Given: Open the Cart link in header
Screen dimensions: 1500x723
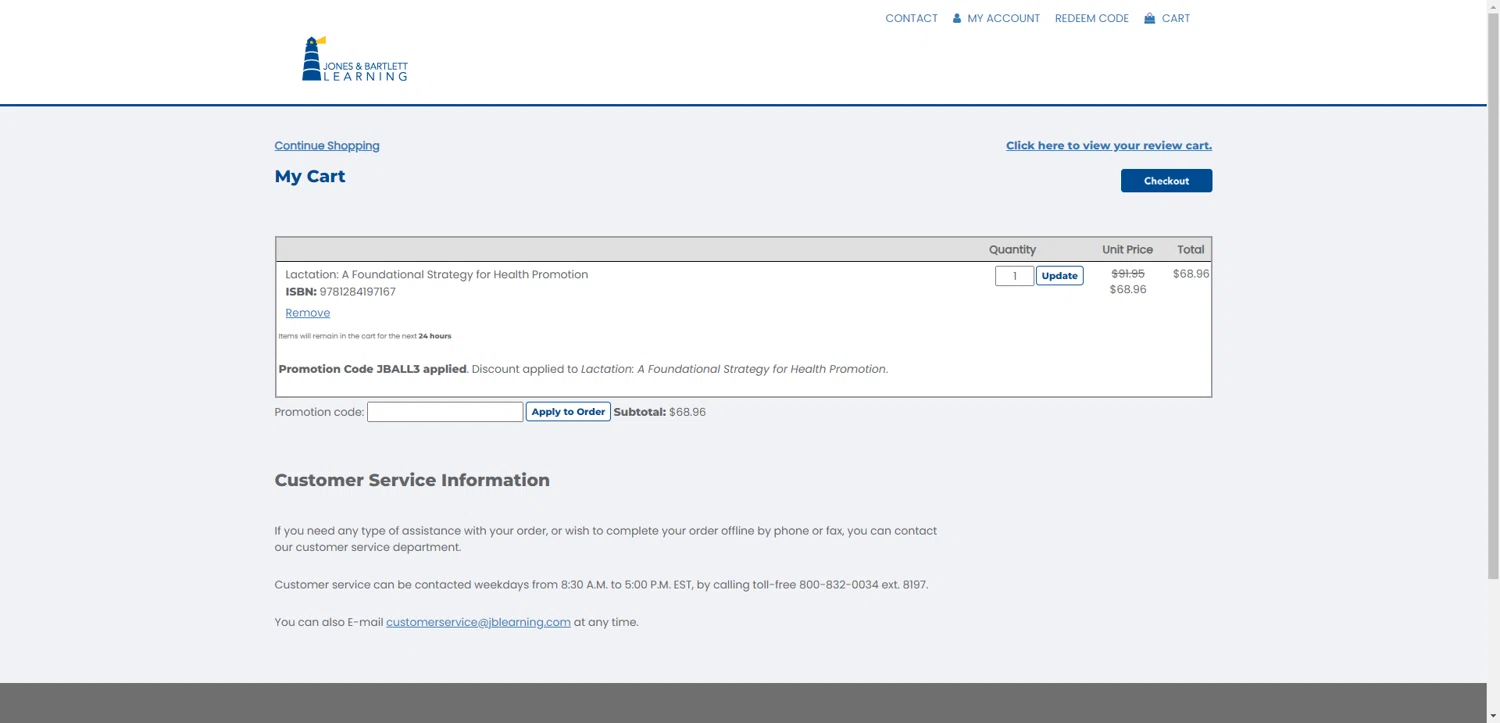Looking at the screenshot, I should pyautogui.click(x=1176, y=18).
